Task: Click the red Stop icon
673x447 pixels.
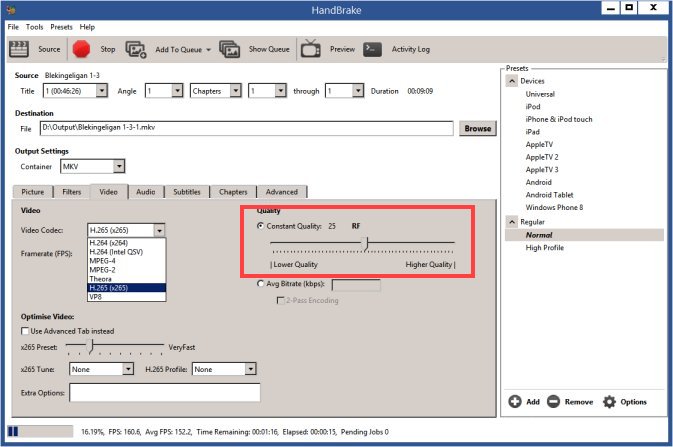Action: pos(81,49)
